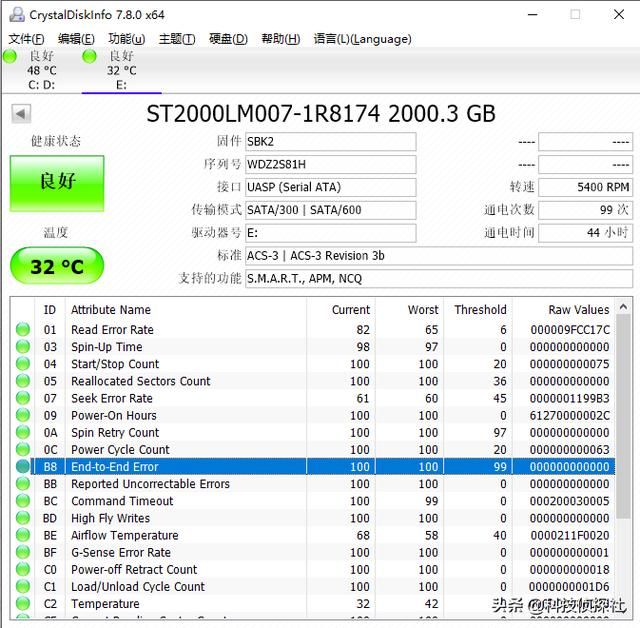This screenshot has width=640, height=628.
Task: Minimize the CrystalDiskInfo window
Action: [x=532, y=15]
